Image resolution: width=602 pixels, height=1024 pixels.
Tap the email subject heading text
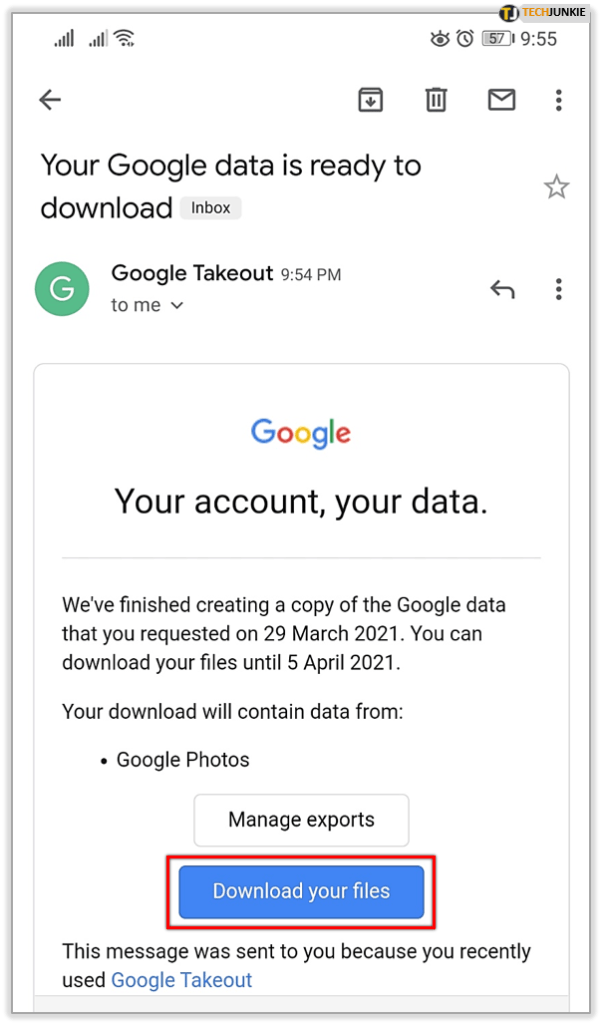(x=230, y=186)
